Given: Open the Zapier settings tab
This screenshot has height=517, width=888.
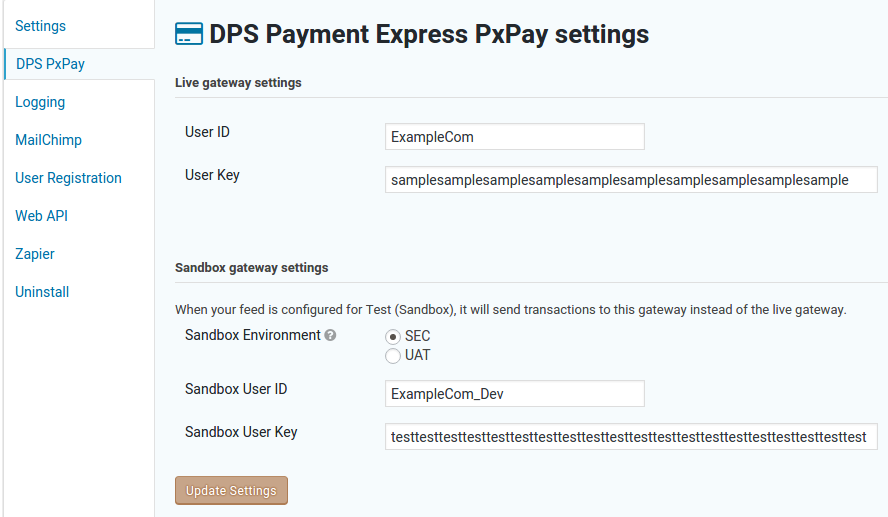Looking at the screenshot, I should [x=35, y=254].
